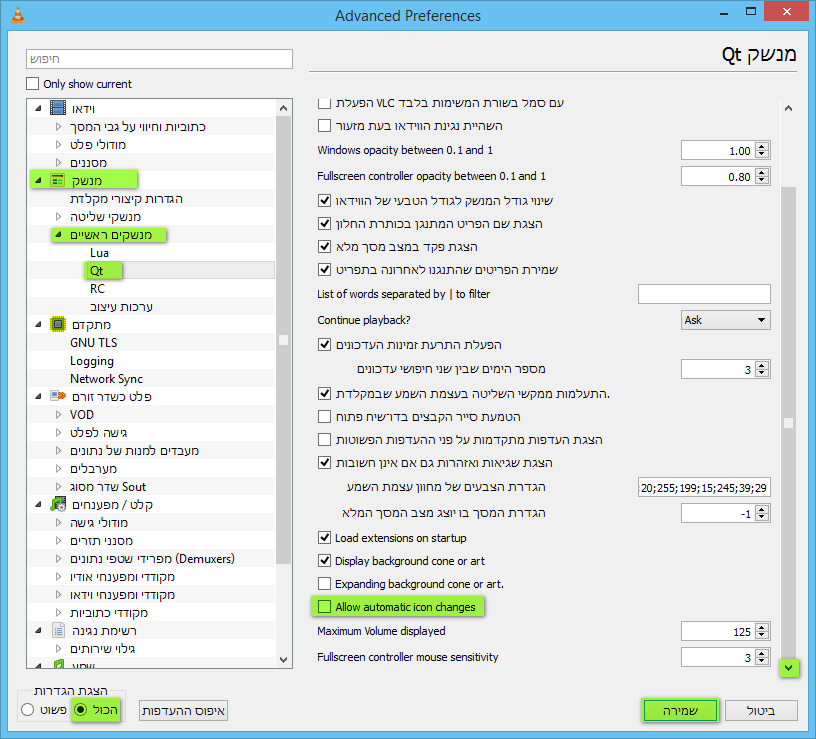Decrease Fullscreen controller mouse sensitivity value
Viewport: 816px width, 739px height.
[x=762, y=661]
